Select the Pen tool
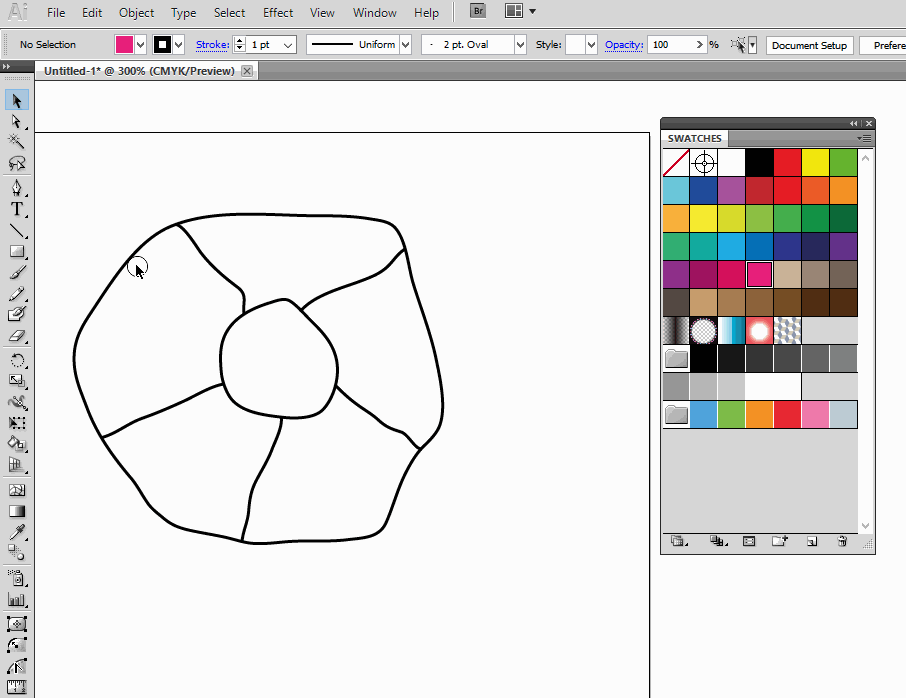 click(x=17, y=188)
